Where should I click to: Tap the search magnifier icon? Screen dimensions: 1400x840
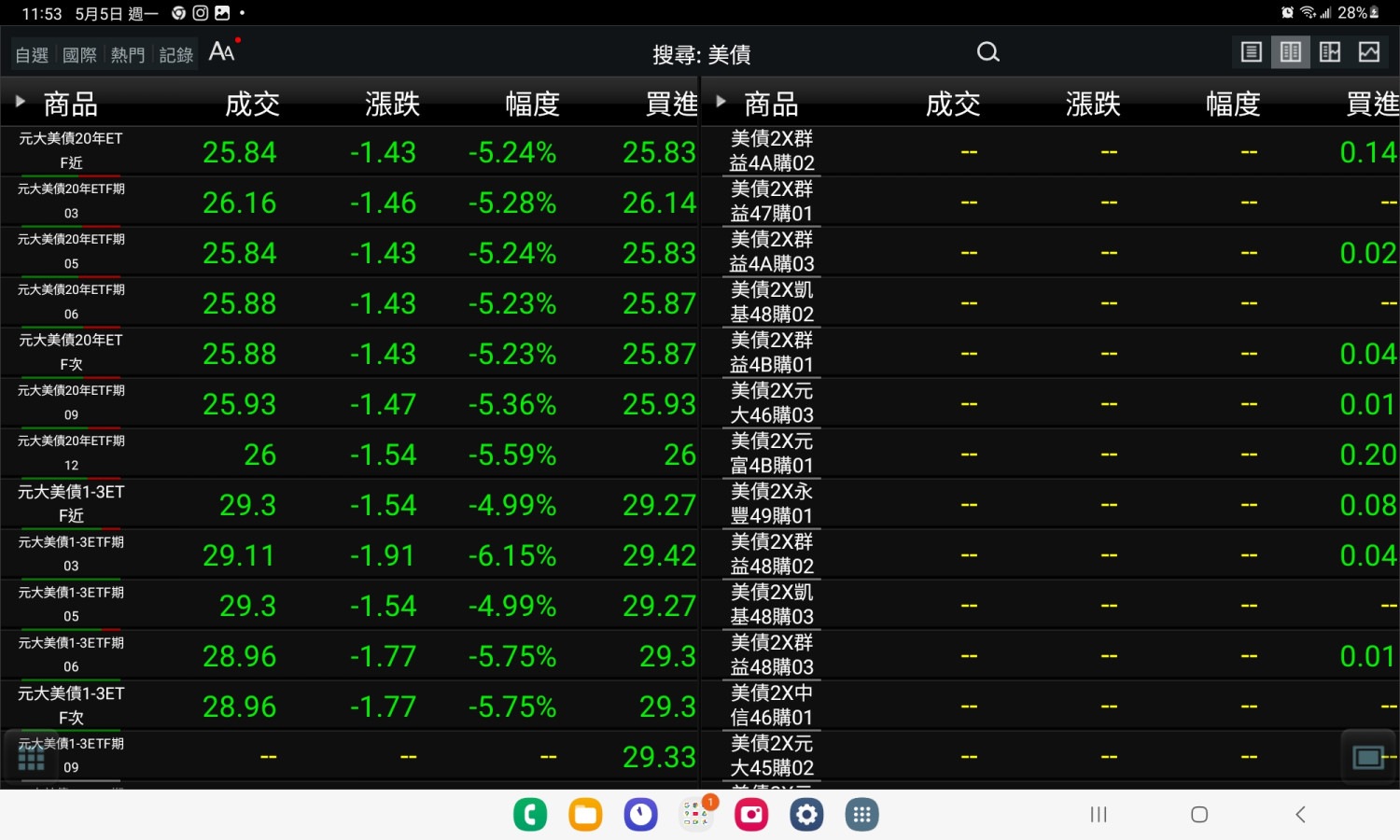click(988, 52)
